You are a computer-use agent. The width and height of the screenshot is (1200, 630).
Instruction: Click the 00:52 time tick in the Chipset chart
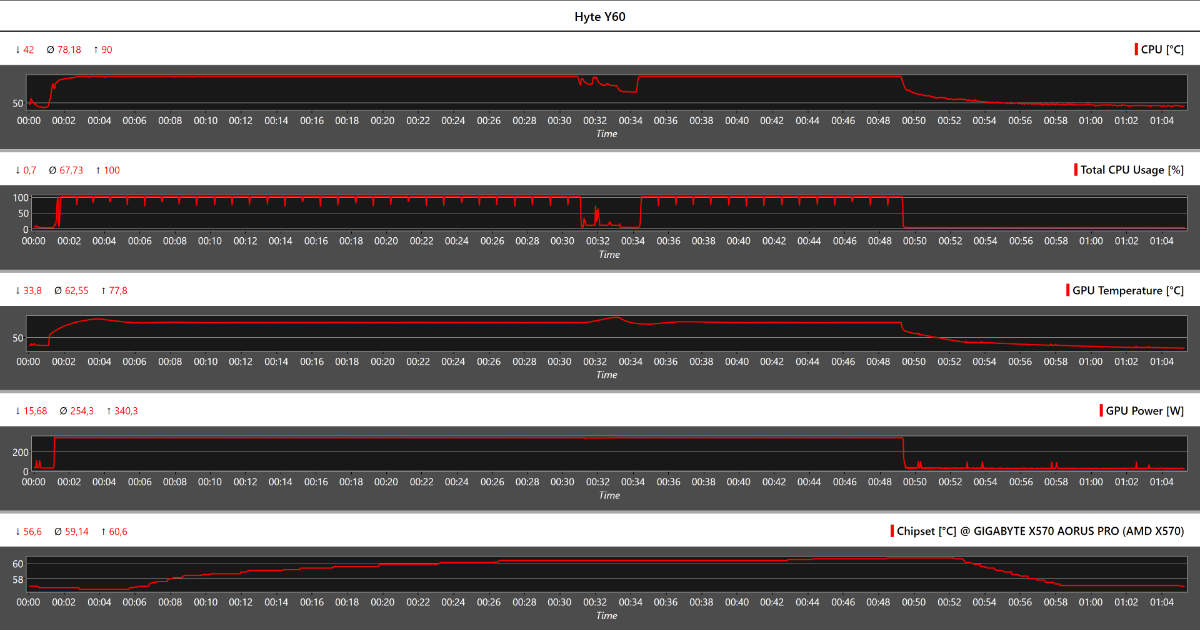pos(949,602)
